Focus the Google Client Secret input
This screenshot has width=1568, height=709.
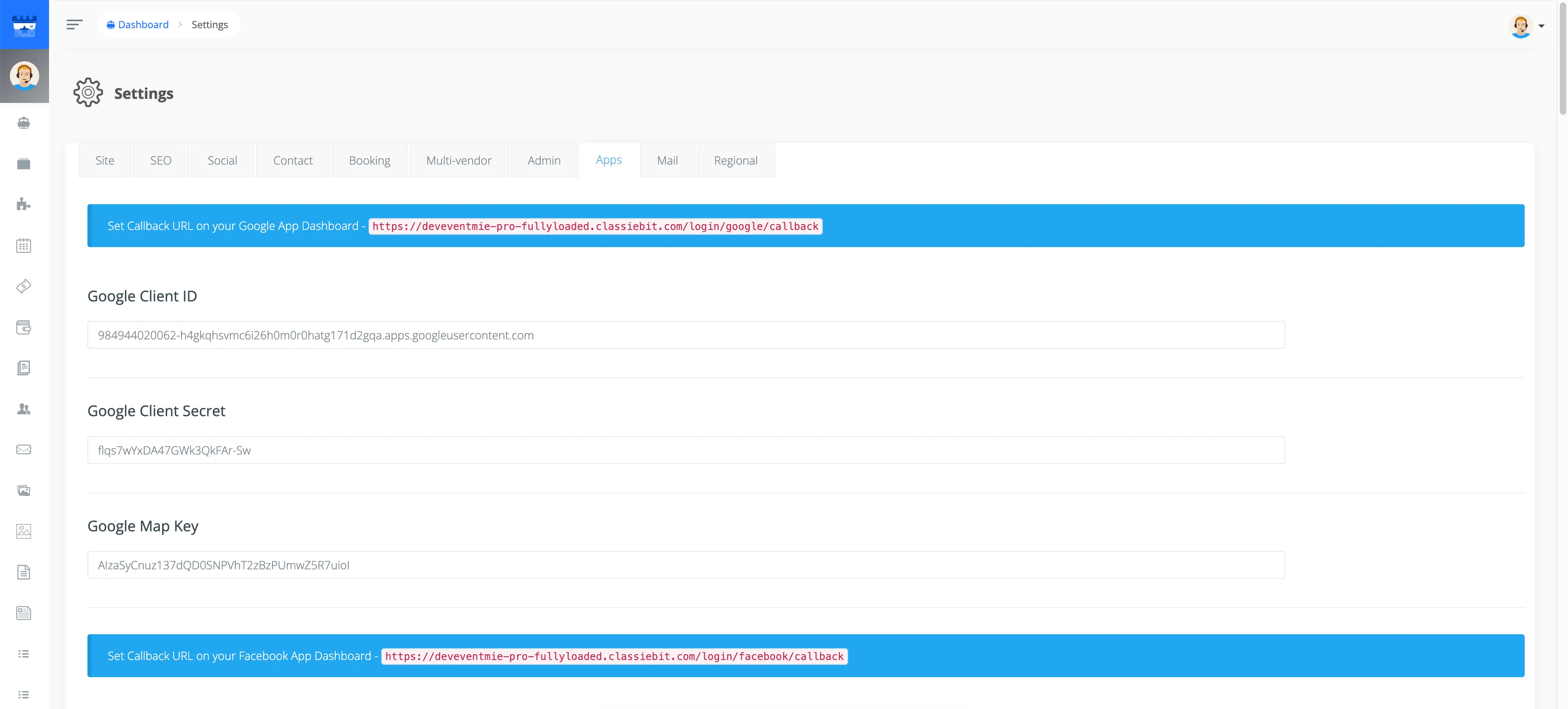point(686,450)
